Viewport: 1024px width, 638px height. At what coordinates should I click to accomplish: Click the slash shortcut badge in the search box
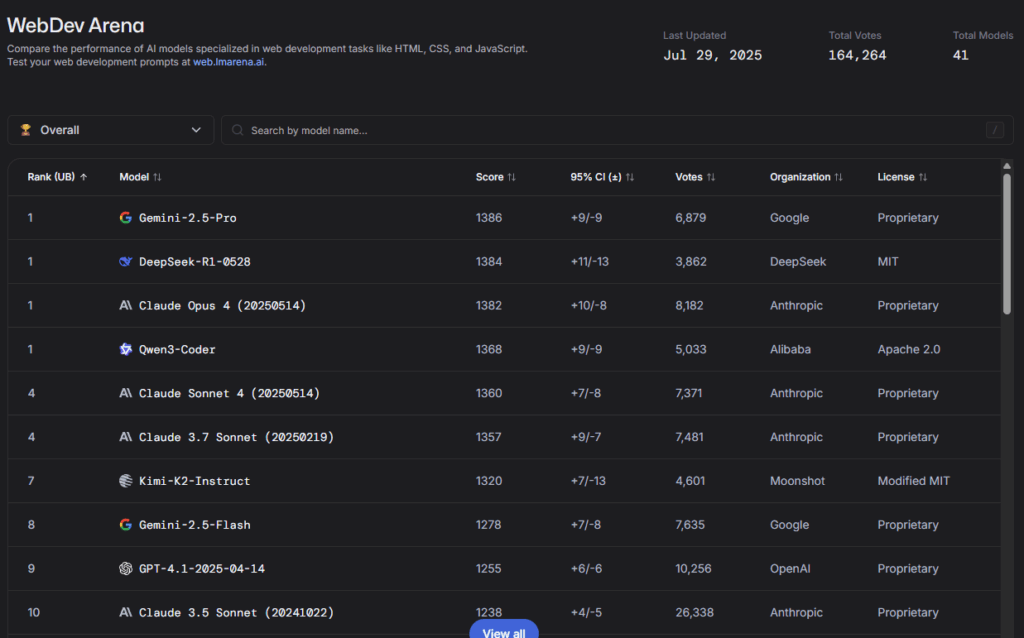click(995, 130)
